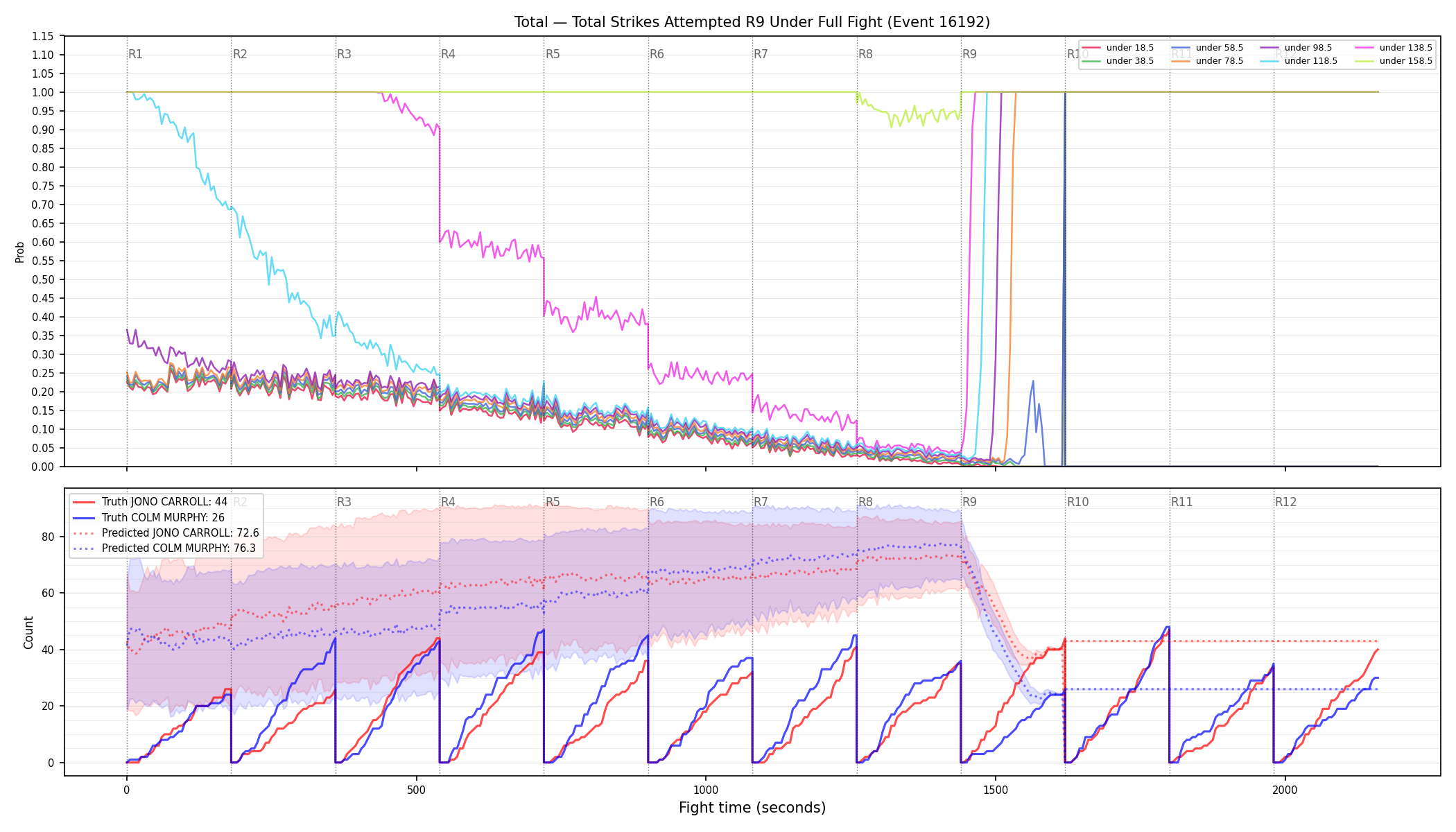Click the 80 tick on the Count axis
Screen dimensions: 1456x832
pyautogui.click(x=48, y=537)
